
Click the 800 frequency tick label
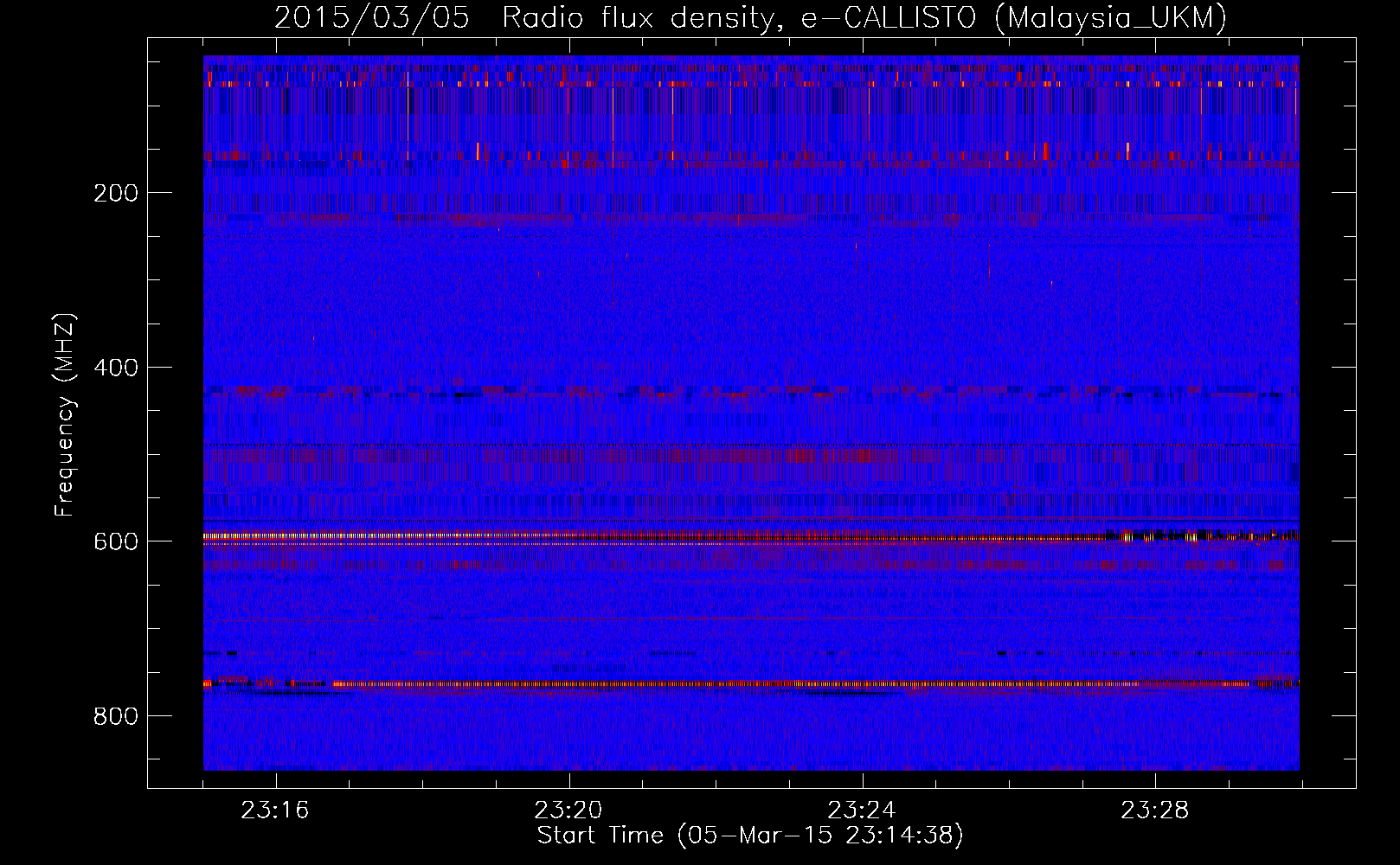[115, 715]
